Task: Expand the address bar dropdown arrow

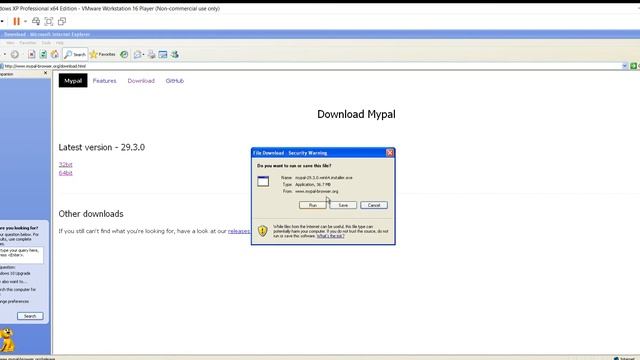Action: click(624, 66)
